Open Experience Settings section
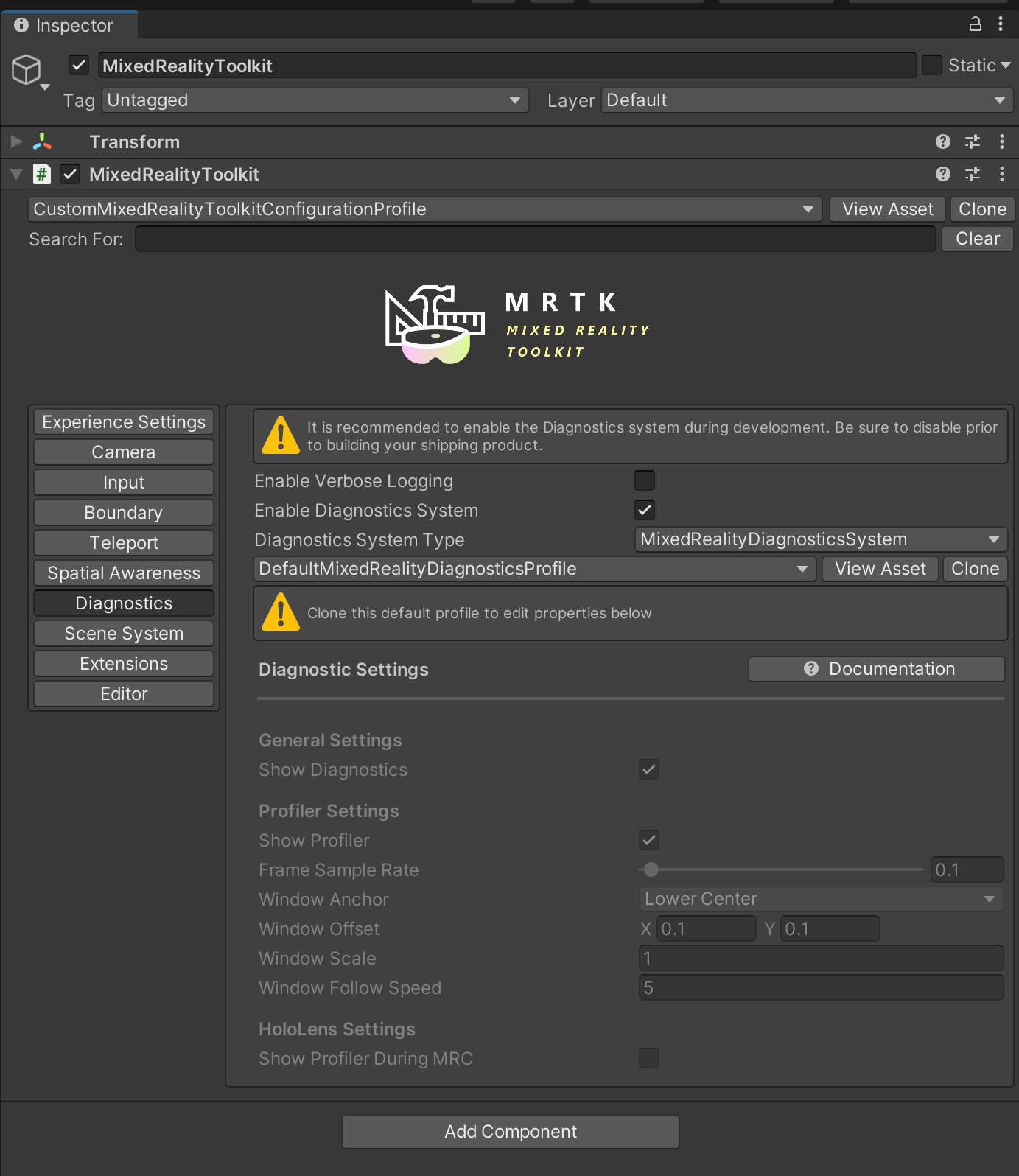This screenshot has width=1019, height=1176. pos(124,422)
